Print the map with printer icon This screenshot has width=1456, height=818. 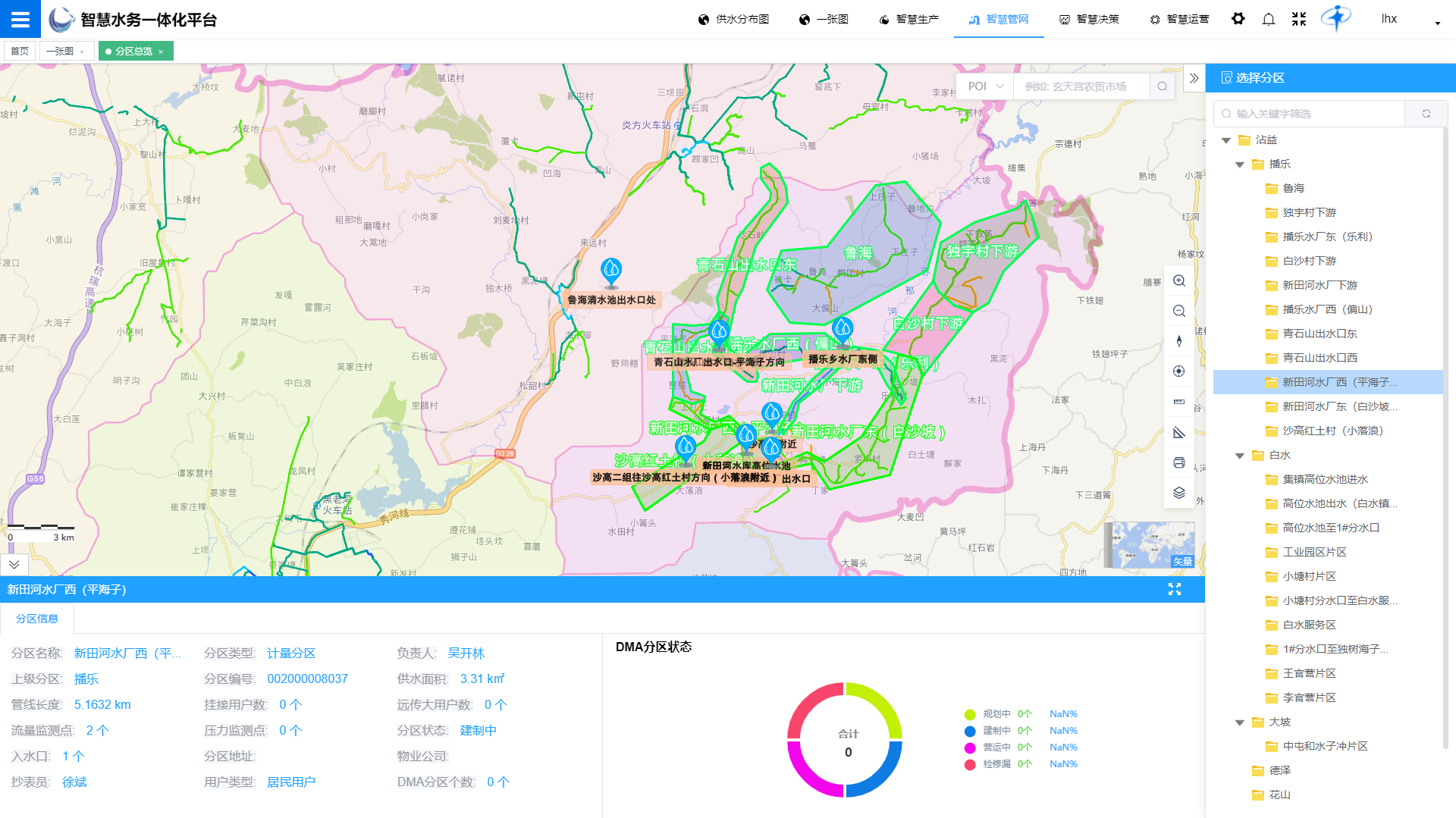(x=1179, y=462)
